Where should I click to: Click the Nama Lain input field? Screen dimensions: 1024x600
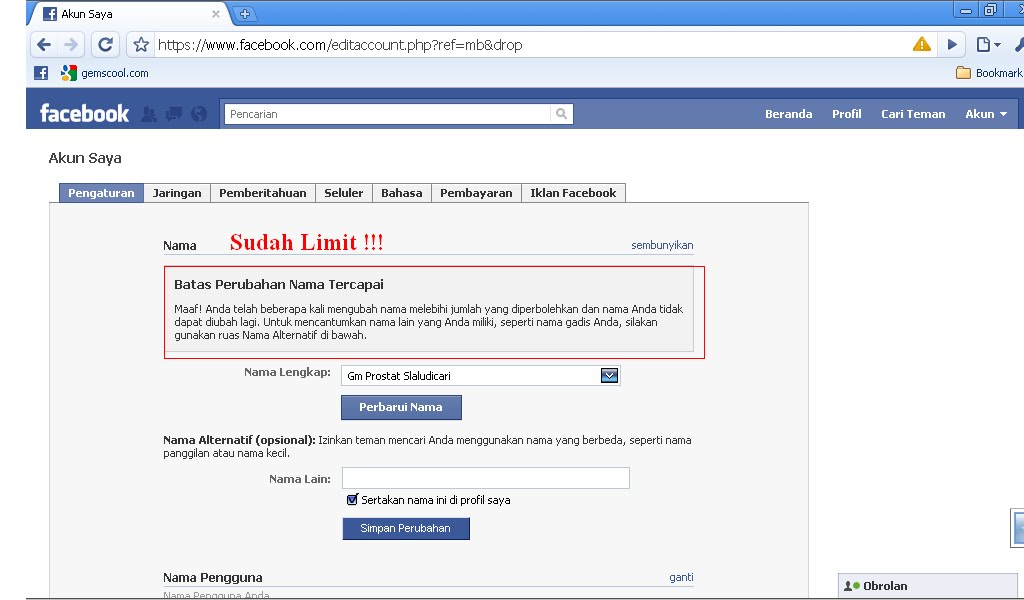pos(485,478)
